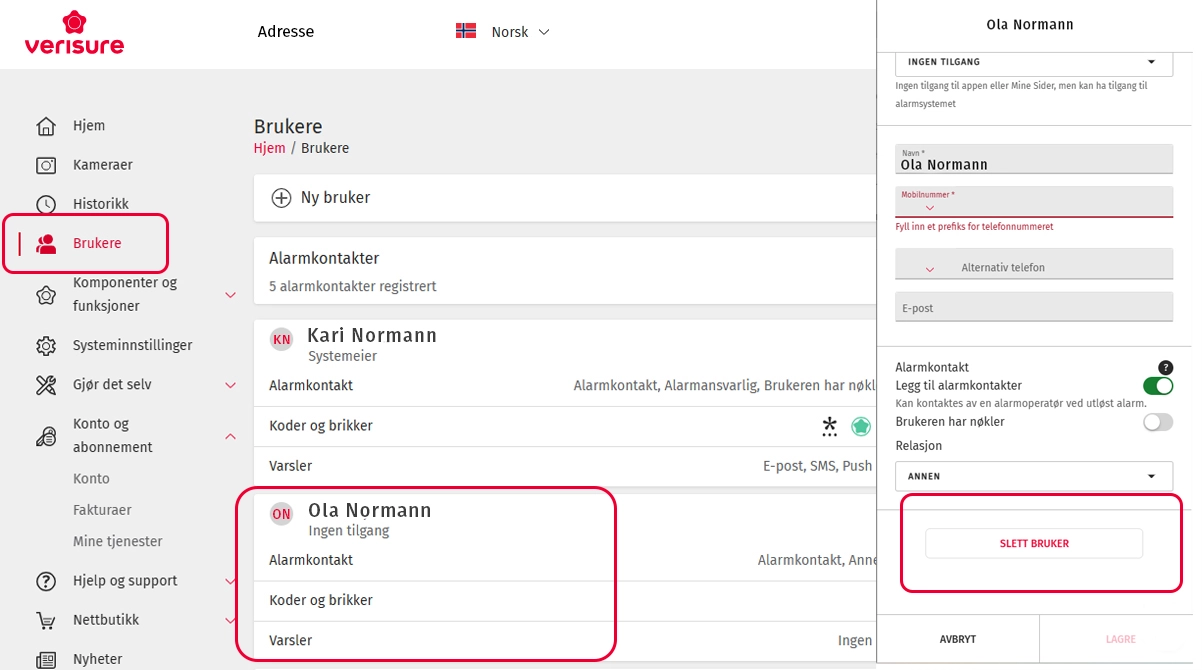Viewport: 1202px width, 670px height.
Task: Click the E-post input field
Action: (x=1033, y=307)
